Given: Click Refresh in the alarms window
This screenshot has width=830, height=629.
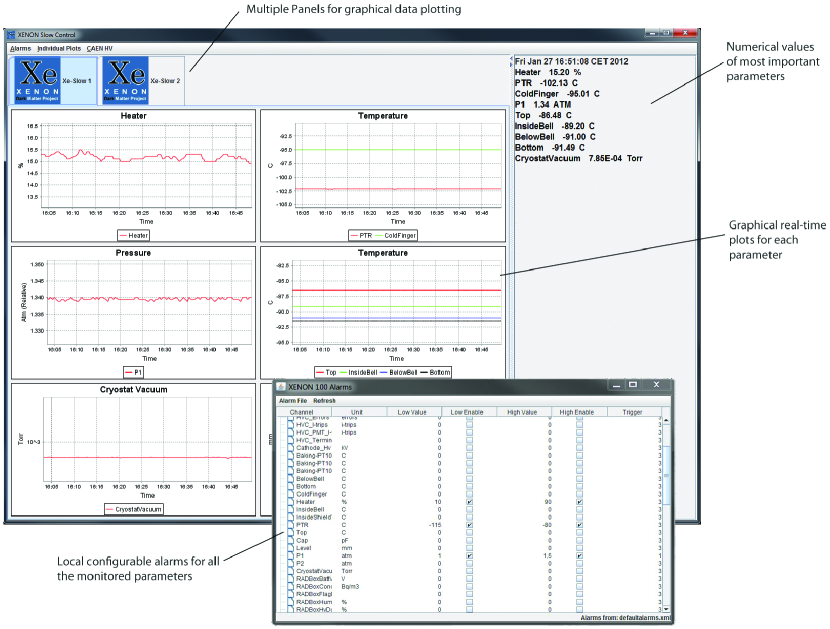Looking at the screenshot, I should [x=326, y=400].
